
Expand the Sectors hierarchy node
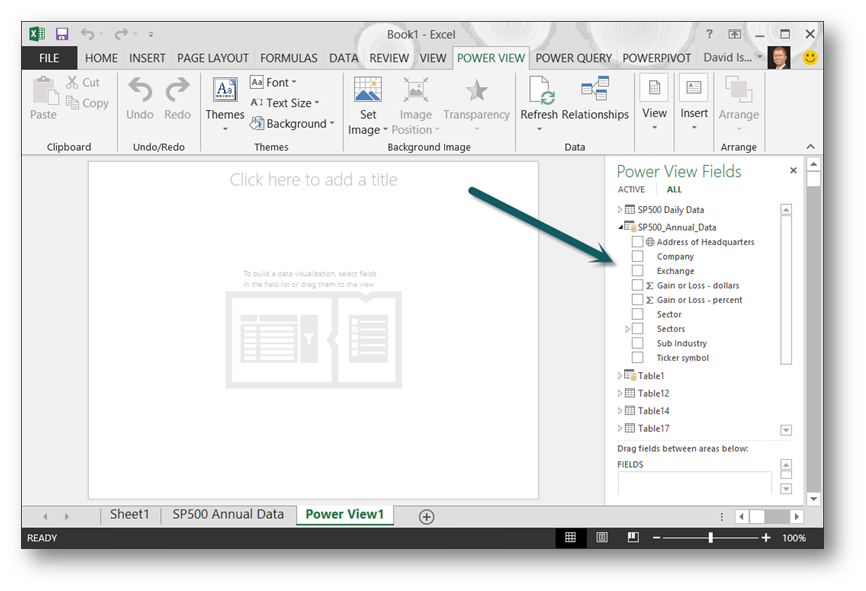pyautogui.click(x=627, y=329)
